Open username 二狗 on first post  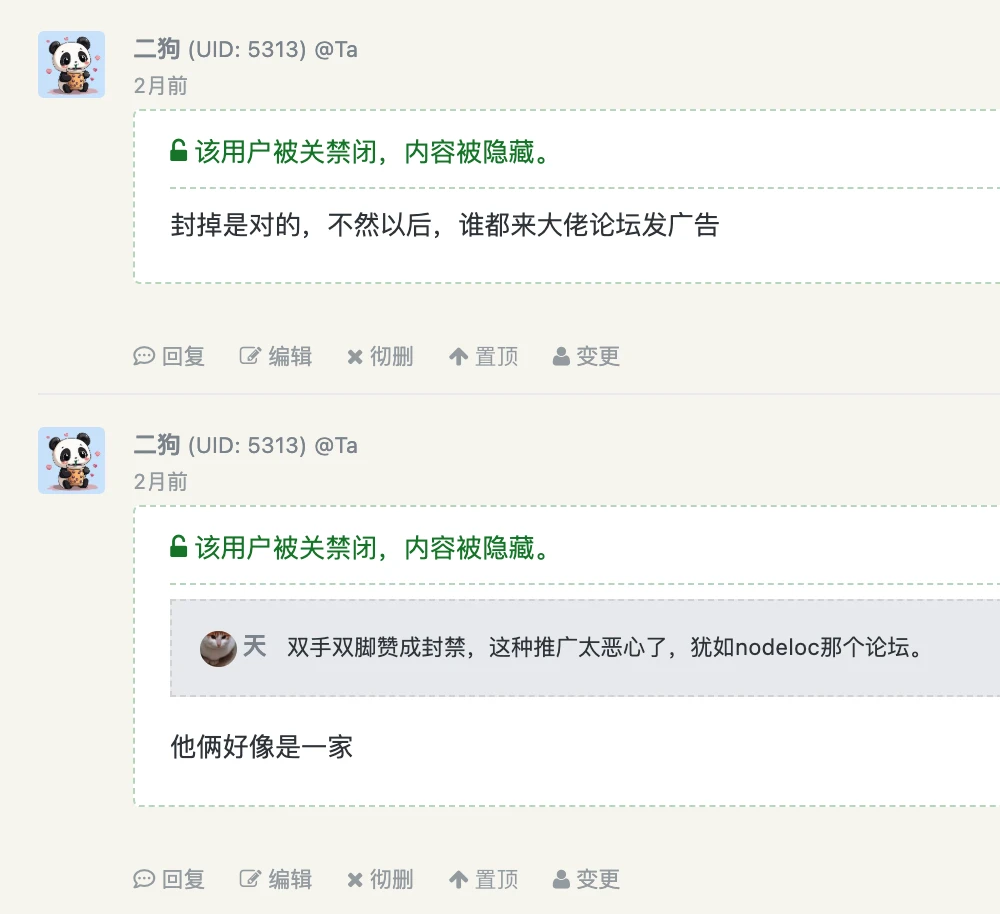pyautogui.click(x=157, y=49)
